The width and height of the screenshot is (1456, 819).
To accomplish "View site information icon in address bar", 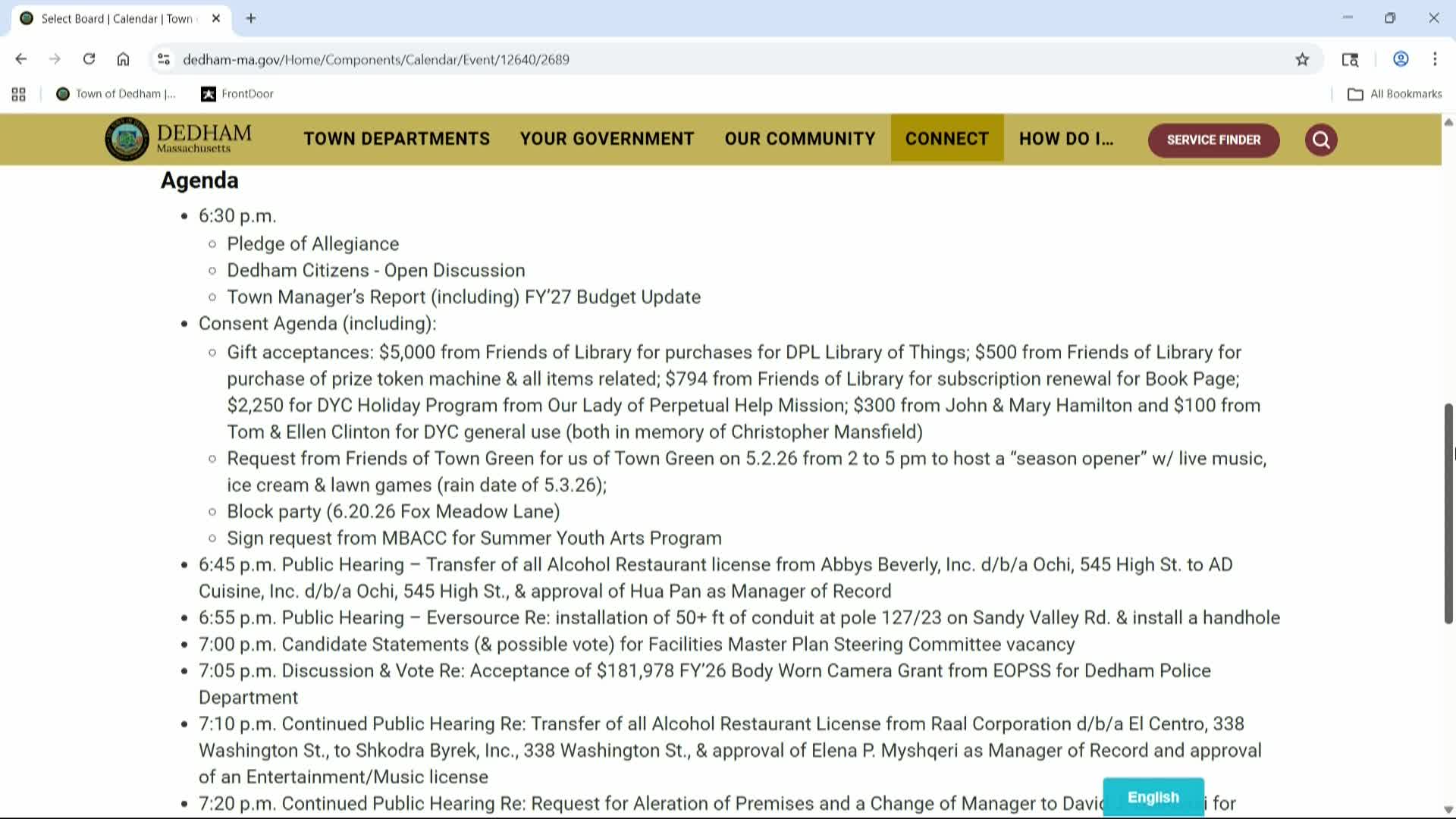I will (x=163, y=59).
